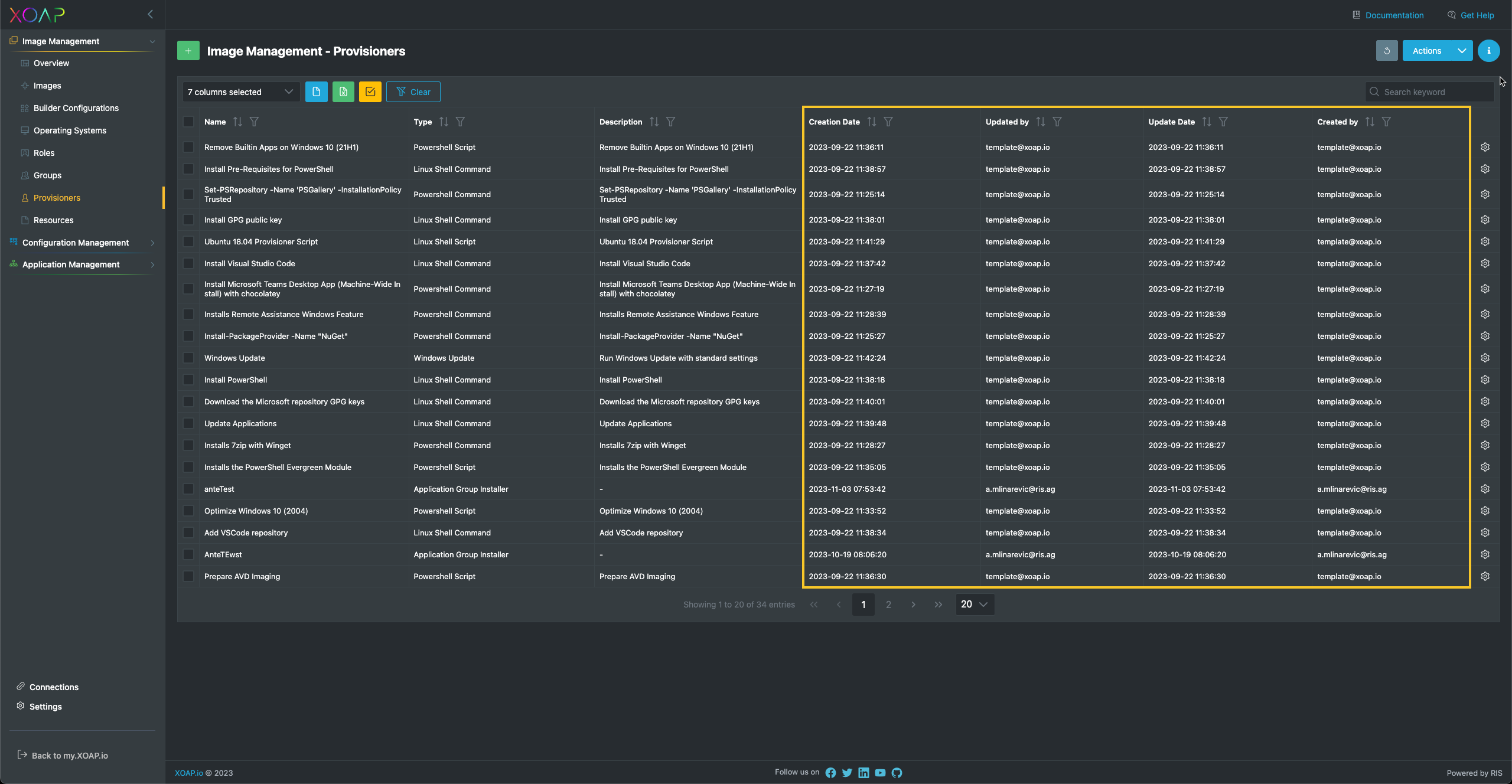1512x784 pixels.
Task: Export to Excel with green icon
Action: tap(343, 92)
